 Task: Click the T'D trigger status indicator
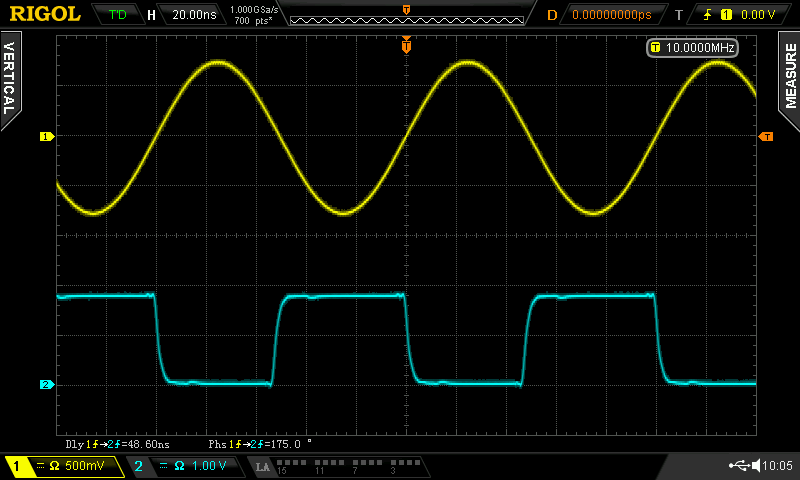(117, 15)
